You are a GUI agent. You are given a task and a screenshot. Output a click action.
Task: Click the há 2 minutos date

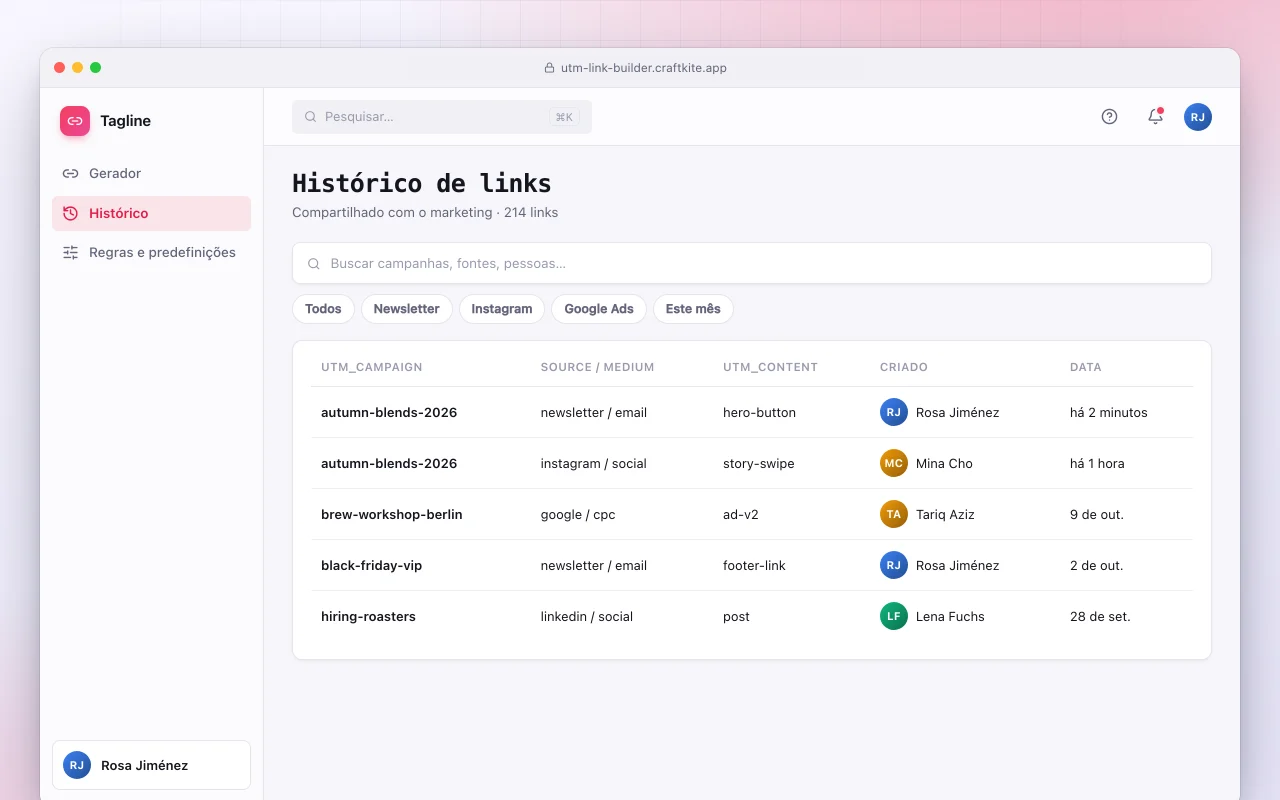coord(1109,412)
